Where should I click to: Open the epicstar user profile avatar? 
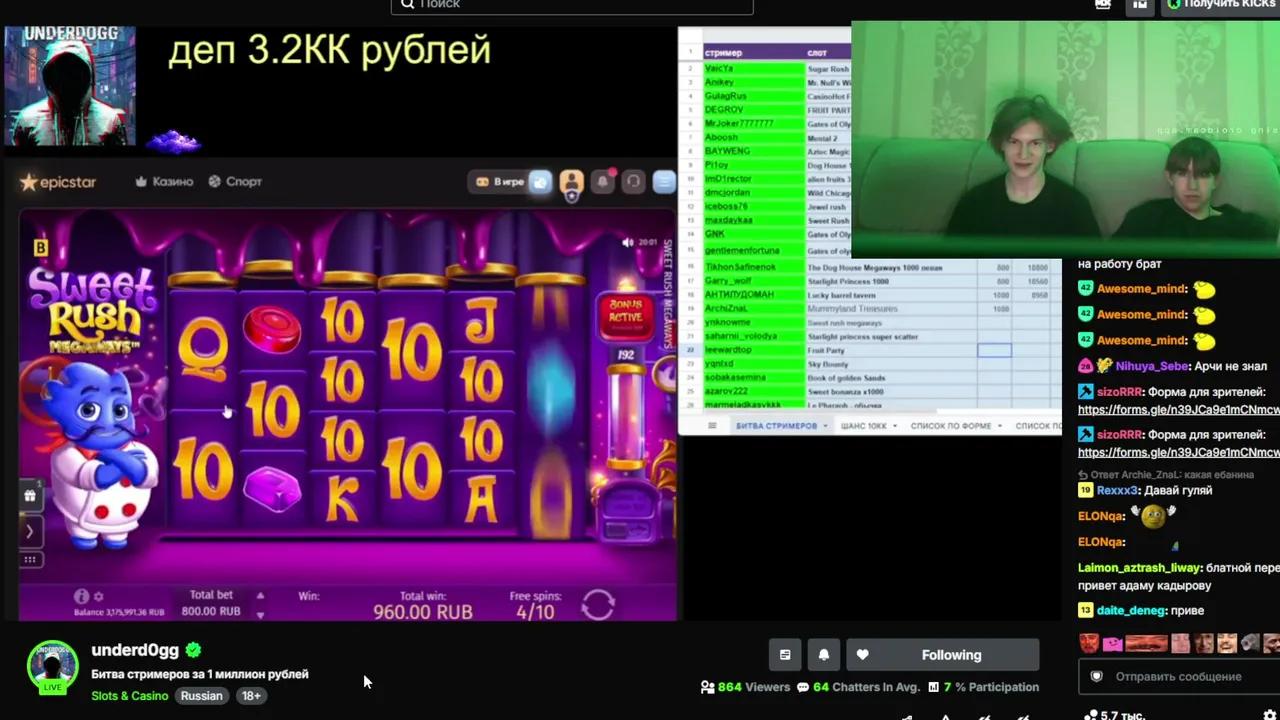tap(571, 182)
